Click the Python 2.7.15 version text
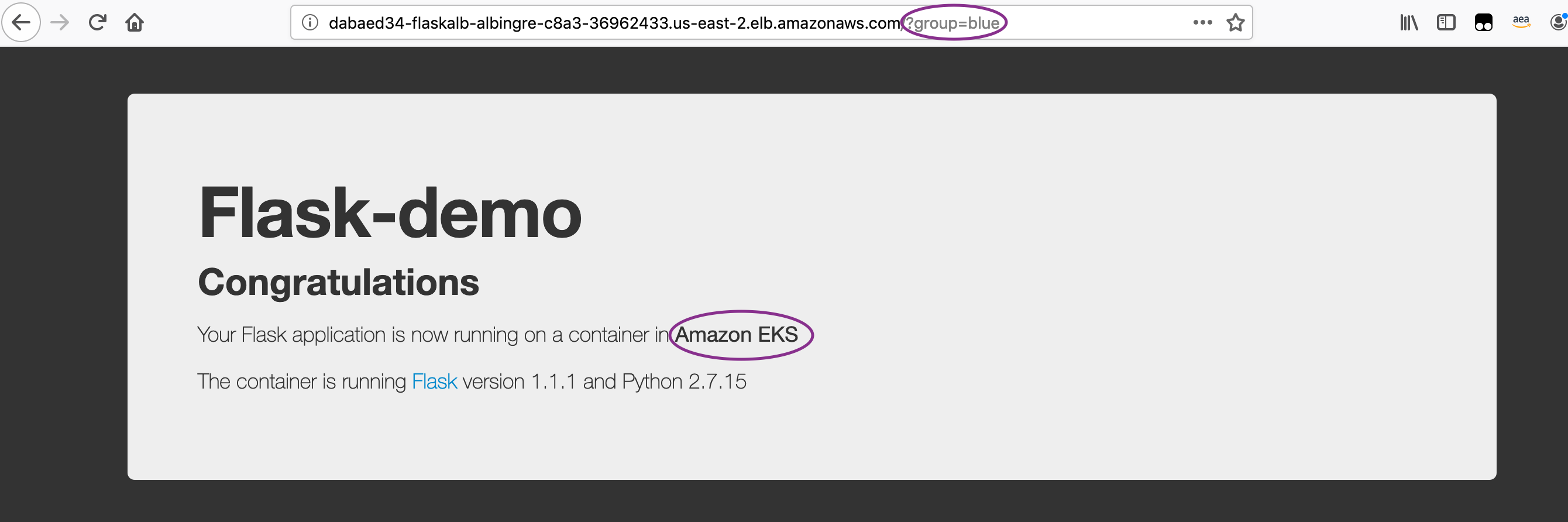The width and height of the screenshot is (1568, 522). click(x=684, y=382)
